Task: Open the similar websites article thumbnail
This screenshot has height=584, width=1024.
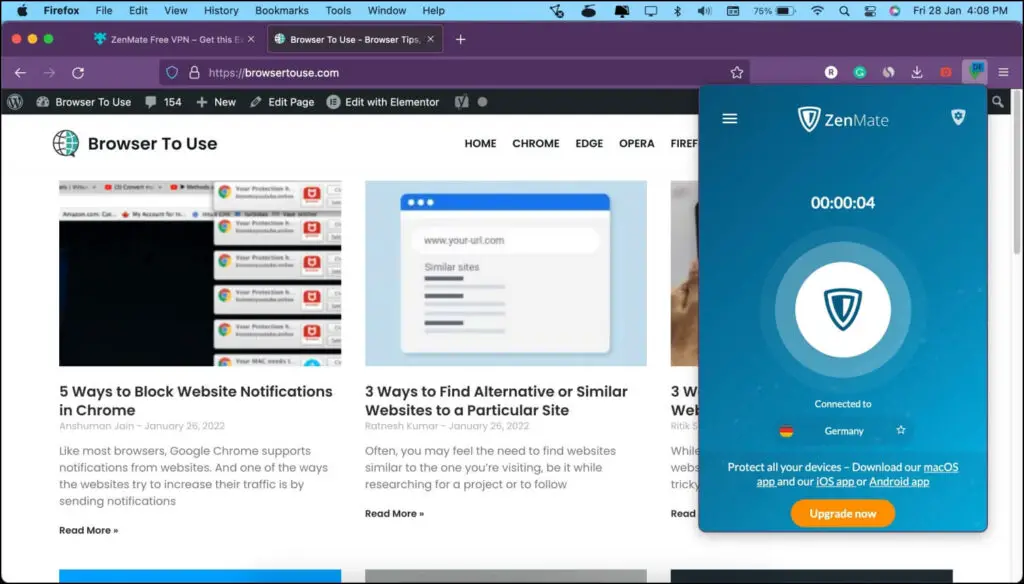Action: click(505, 273)
